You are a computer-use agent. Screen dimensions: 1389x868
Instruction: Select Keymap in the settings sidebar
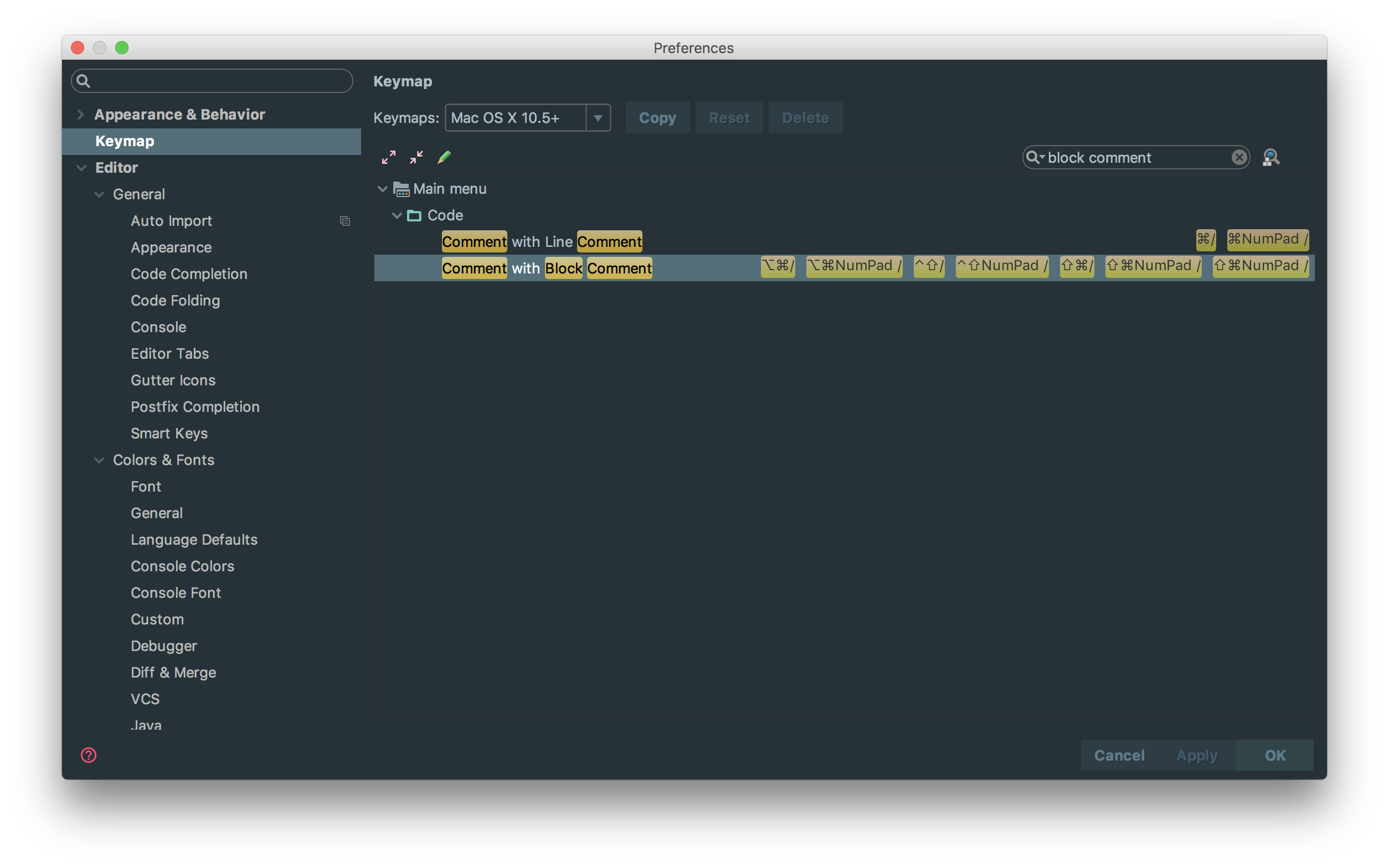(x=212, y=141)
